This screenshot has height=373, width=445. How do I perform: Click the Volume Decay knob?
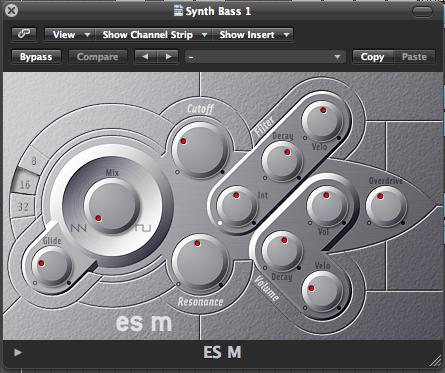[x=282, y=251]
